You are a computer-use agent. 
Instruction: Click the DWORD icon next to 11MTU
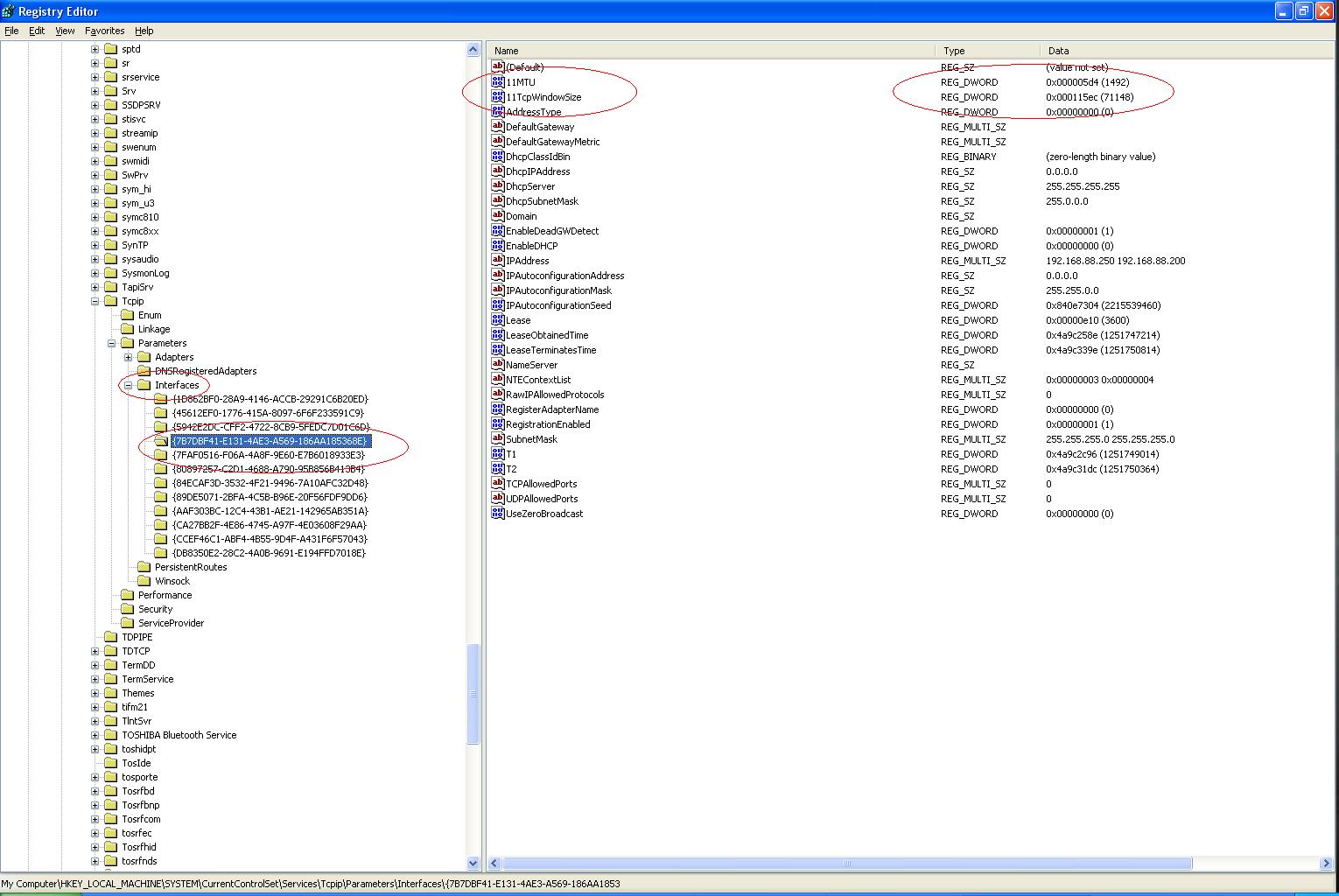498,81
